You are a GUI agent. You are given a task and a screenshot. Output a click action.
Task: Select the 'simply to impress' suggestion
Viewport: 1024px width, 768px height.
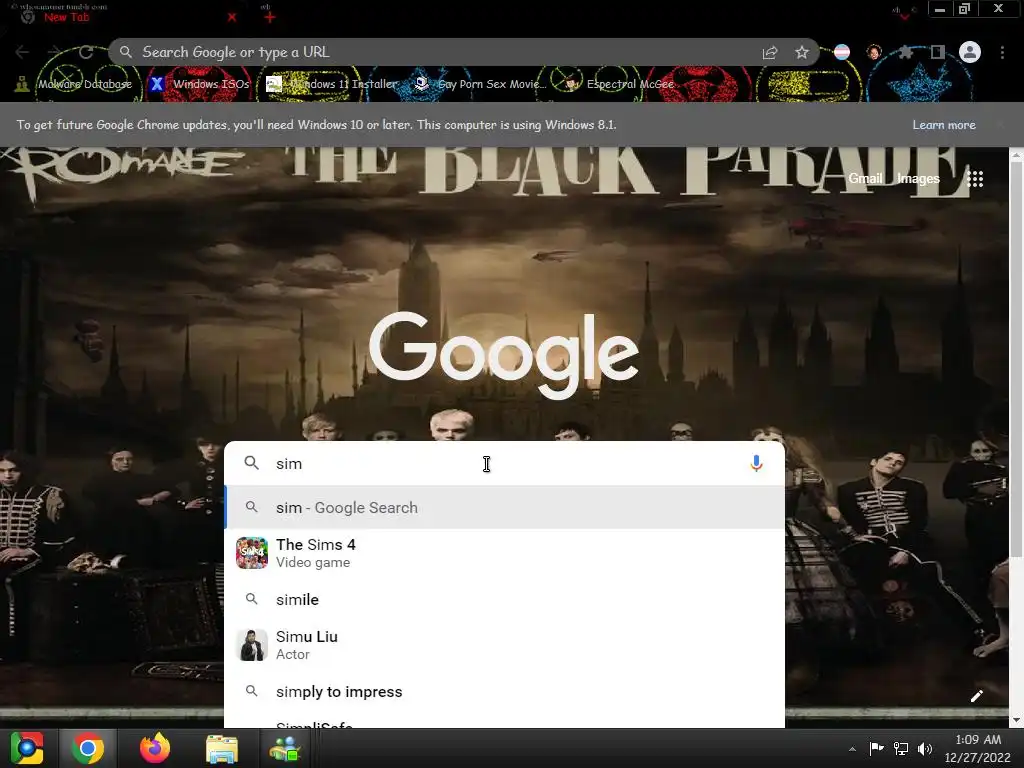point(504,692)
